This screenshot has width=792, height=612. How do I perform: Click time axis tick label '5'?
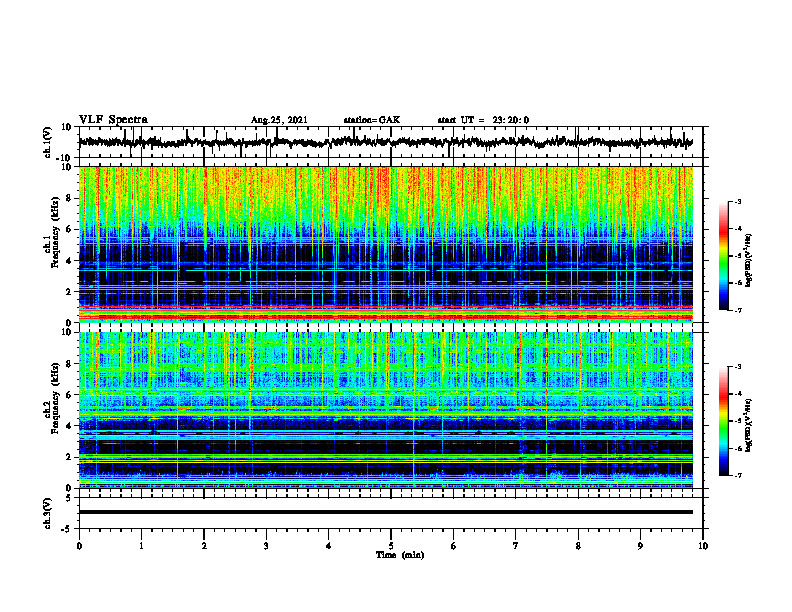391,546
